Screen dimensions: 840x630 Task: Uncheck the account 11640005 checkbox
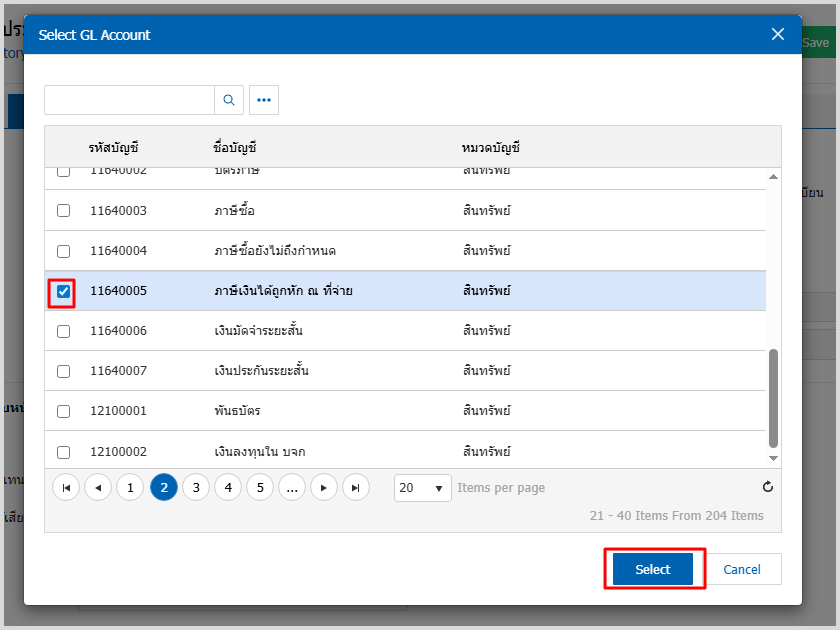63,291
